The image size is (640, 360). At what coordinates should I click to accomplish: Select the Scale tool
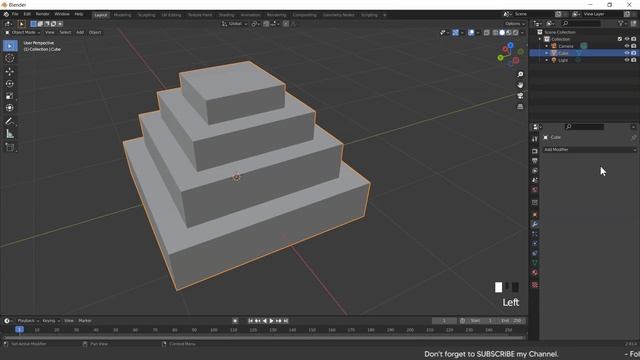pos(10,96)
